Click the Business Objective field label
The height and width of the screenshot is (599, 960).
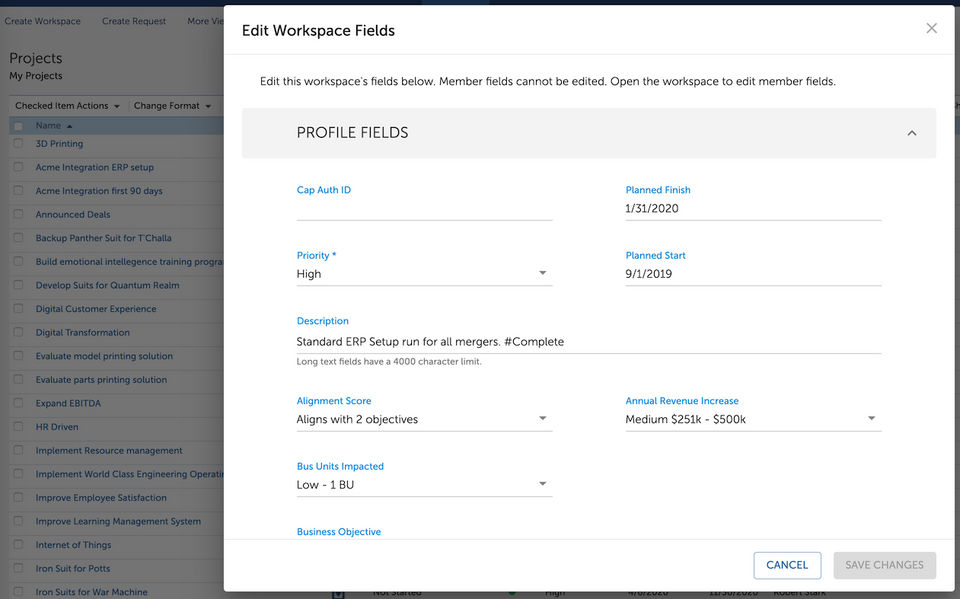tap(339, 532)
